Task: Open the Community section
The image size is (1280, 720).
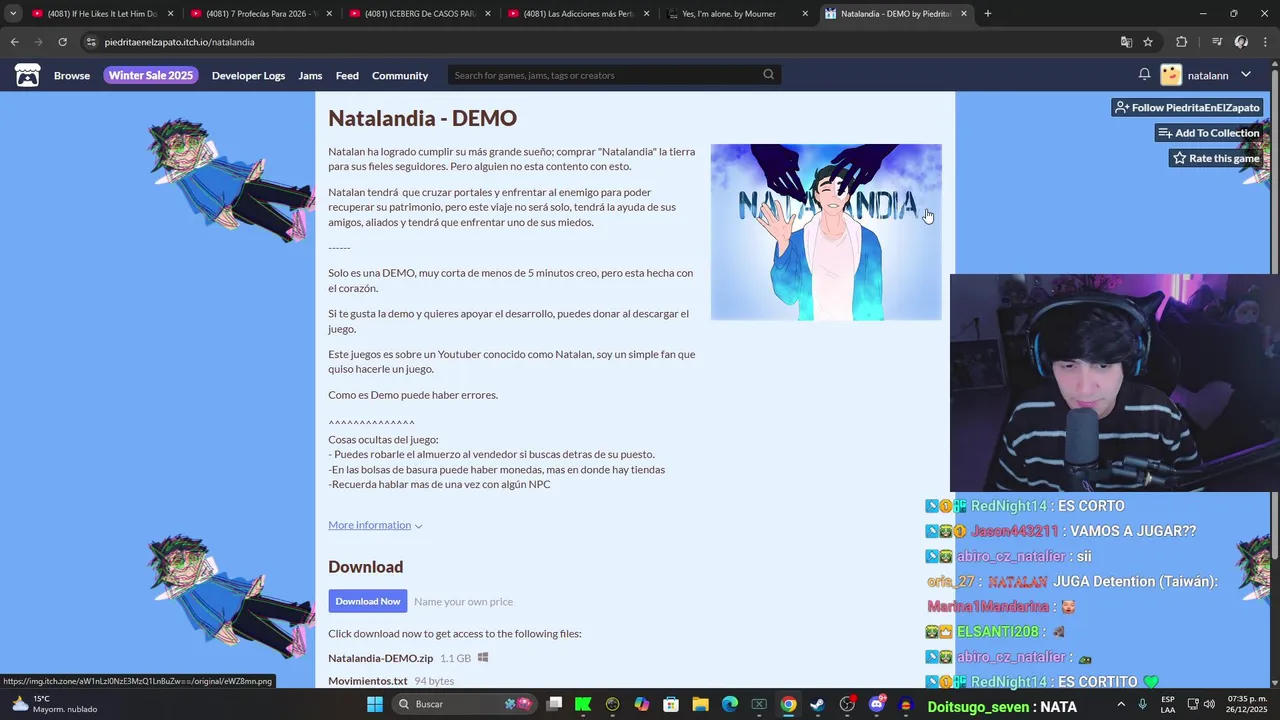Action: [x=400, y=75]
